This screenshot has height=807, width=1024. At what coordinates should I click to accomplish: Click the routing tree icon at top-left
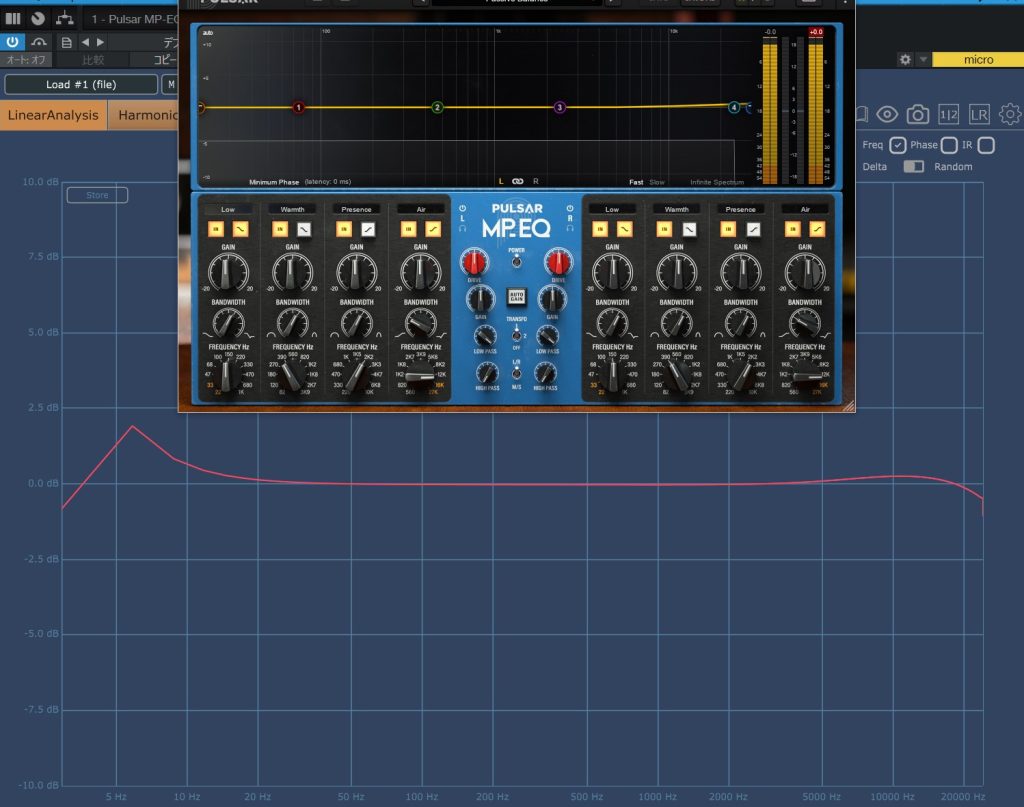(64, 19)
